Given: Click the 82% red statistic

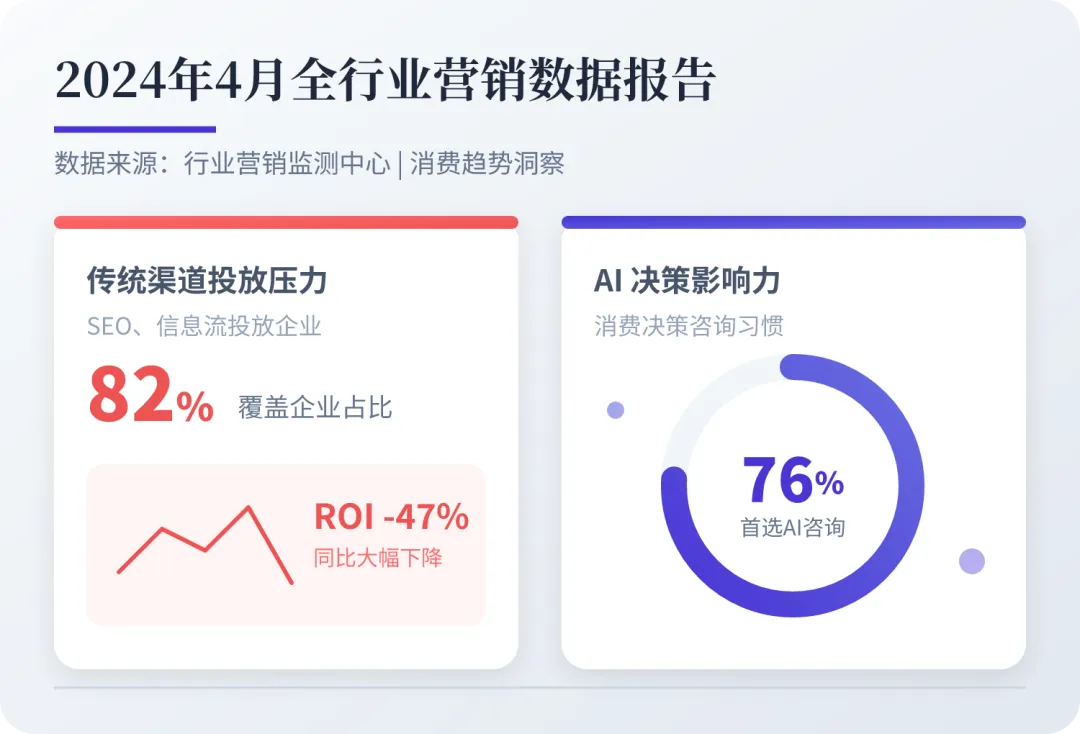Looking at the screenshot, I should coord(151,395).
